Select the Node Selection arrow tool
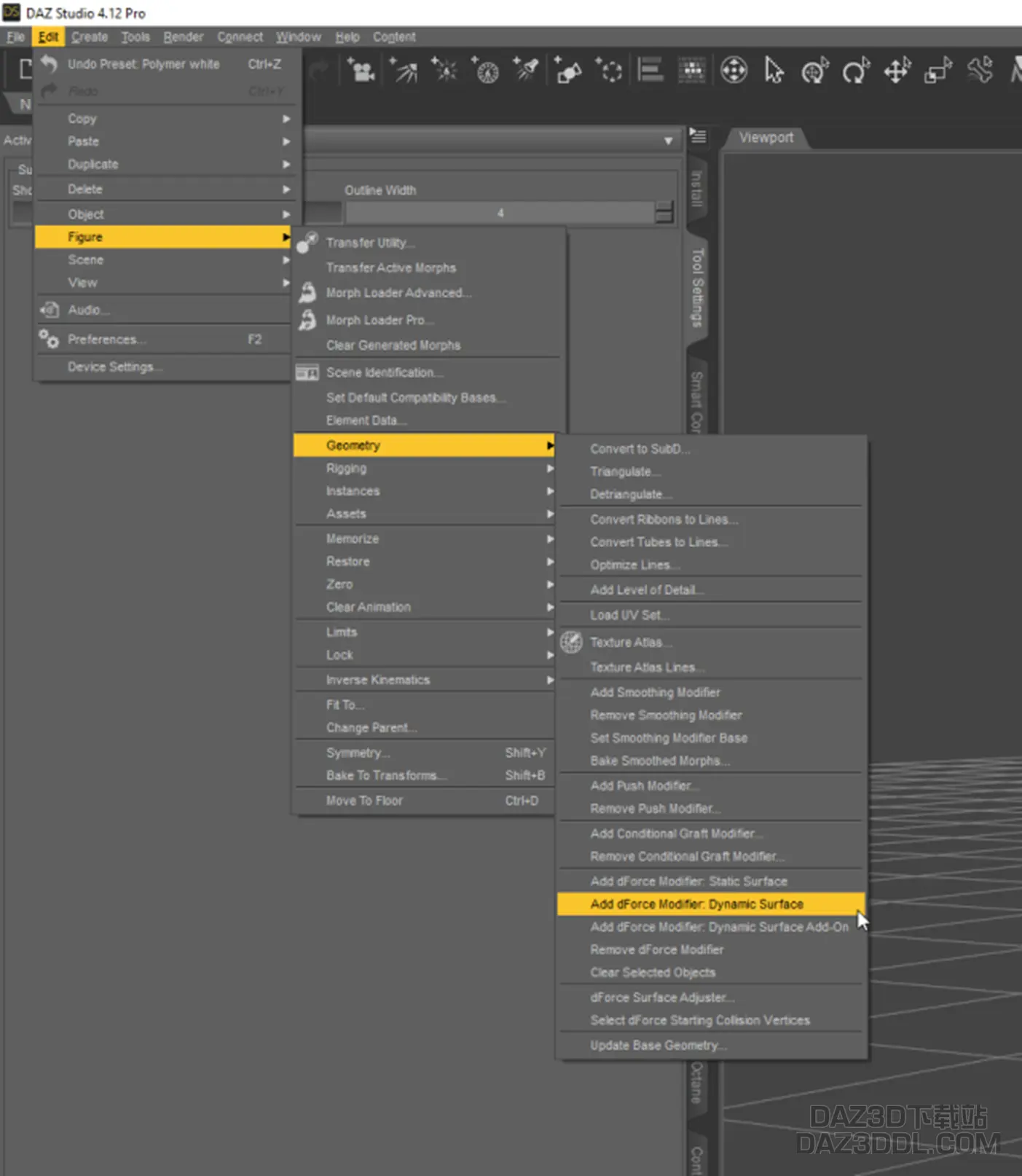Image resolution: width=1022 pixels, height=1176 pixels. point(774,71)
